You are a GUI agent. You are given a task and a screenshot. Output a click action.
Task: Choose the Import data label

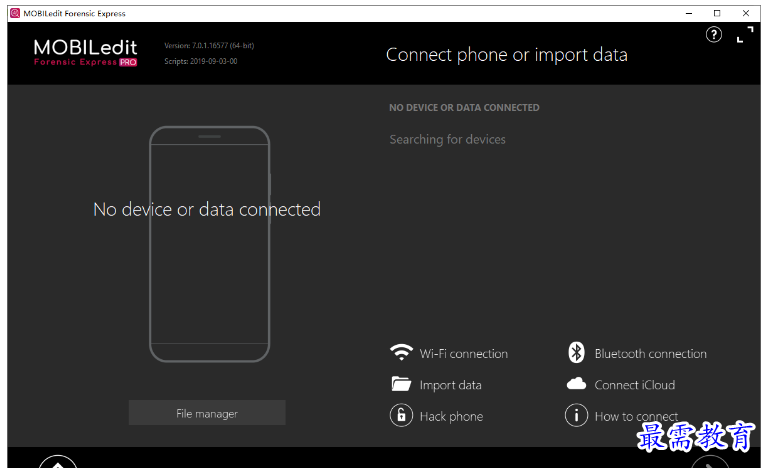click(x=451, y=385)
